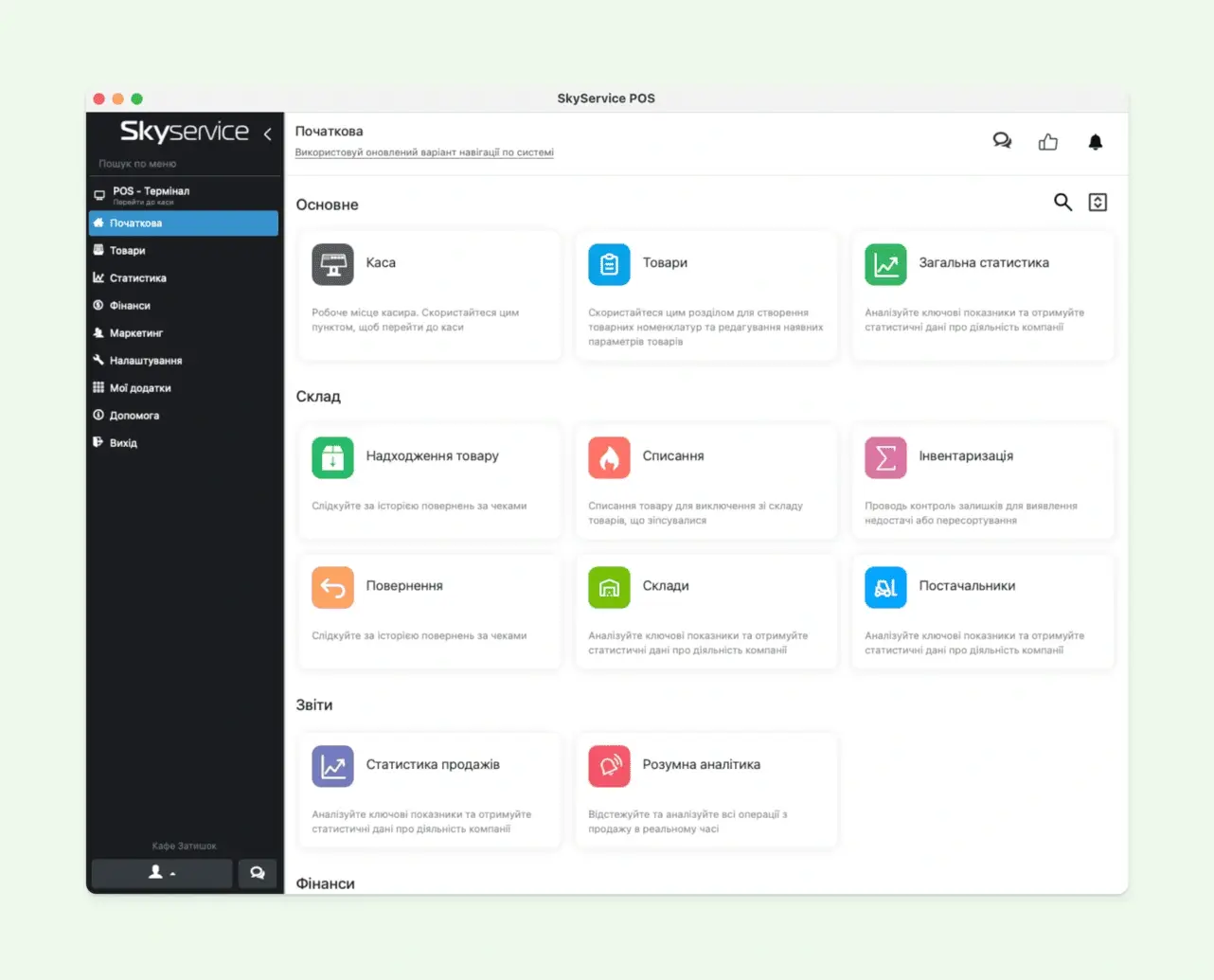The height and width of the screenshot is (980, 1214).
Task: Click the thumbs up feedback icon
Action: pyautogui.click(x=1047, y=142)
